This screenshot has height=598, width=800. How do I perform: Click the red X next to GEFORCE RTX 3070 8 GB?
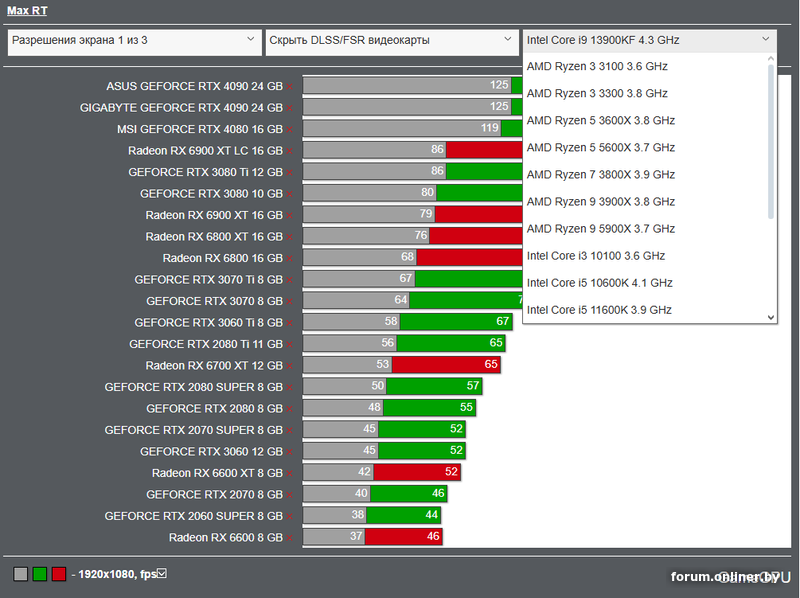tap(289, 302)
